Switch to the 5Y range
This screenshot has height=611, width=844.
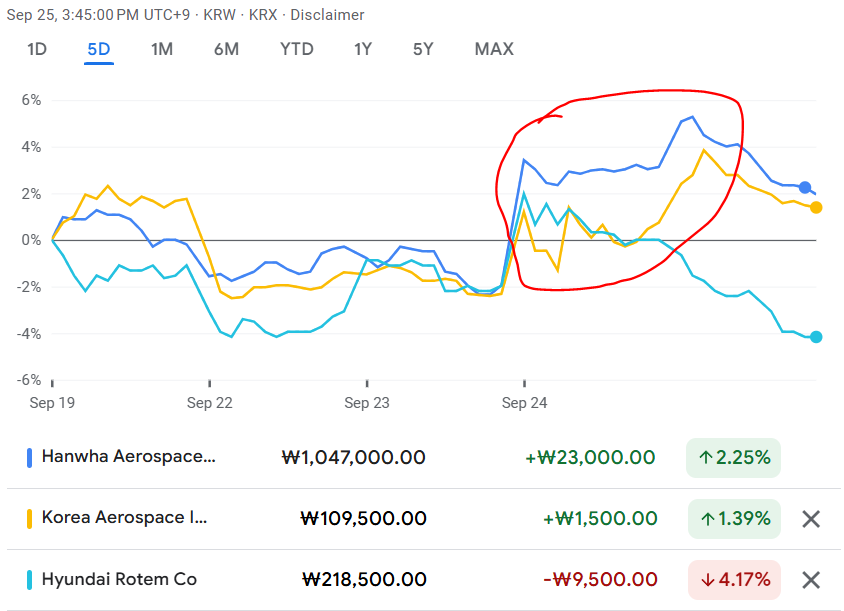(424, 49)
